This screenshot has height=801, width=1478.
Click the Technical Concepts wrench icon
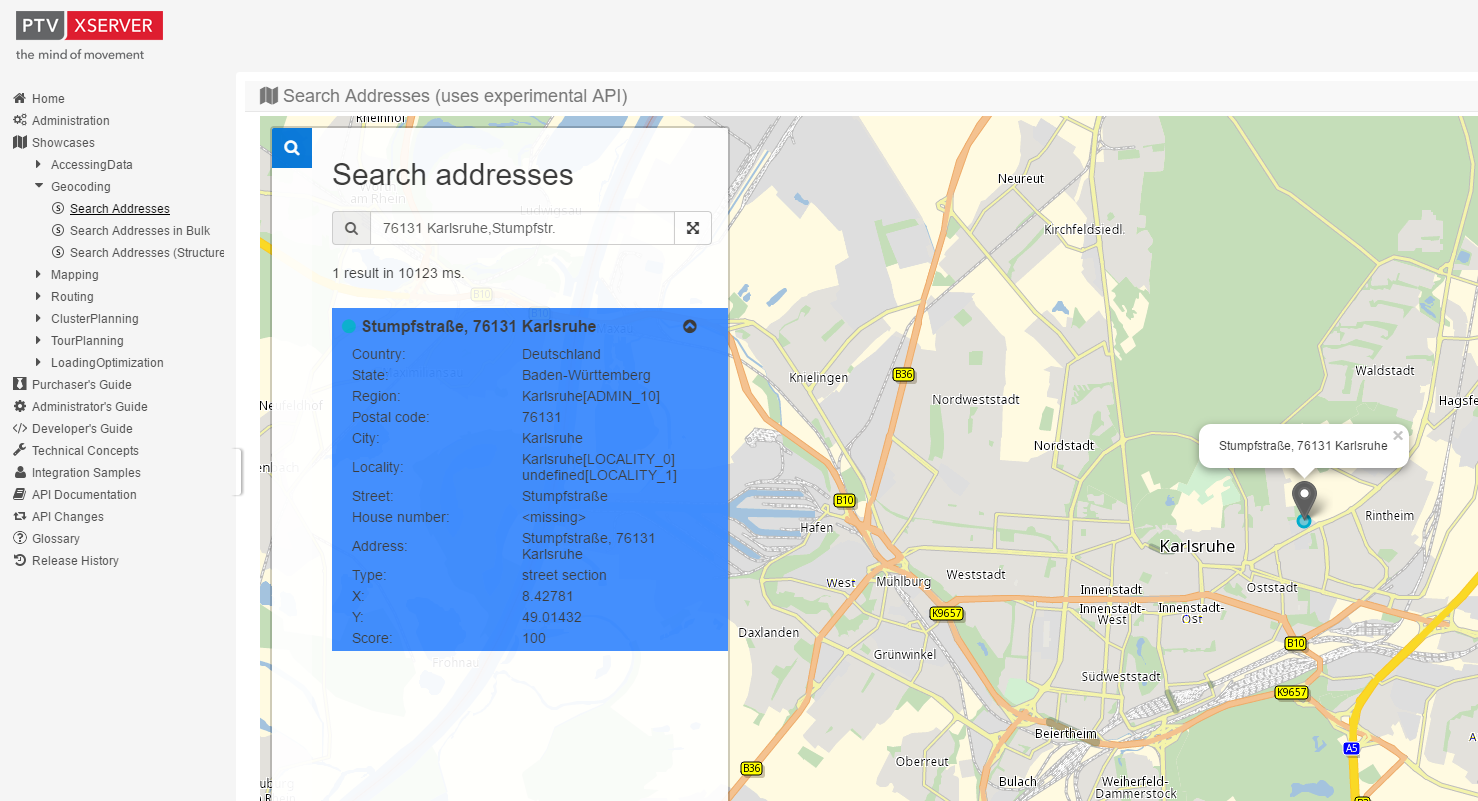pos(19,451)
